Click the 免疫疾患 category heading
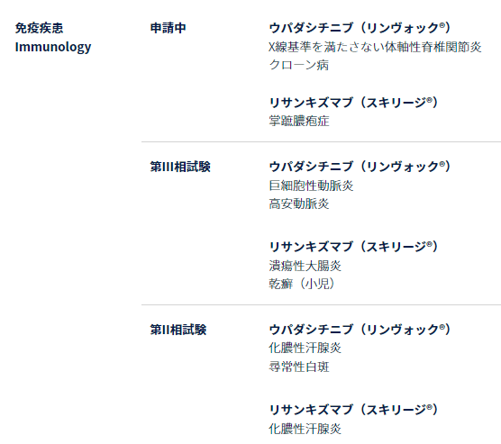The image size is (501, 444). (39, 28)
